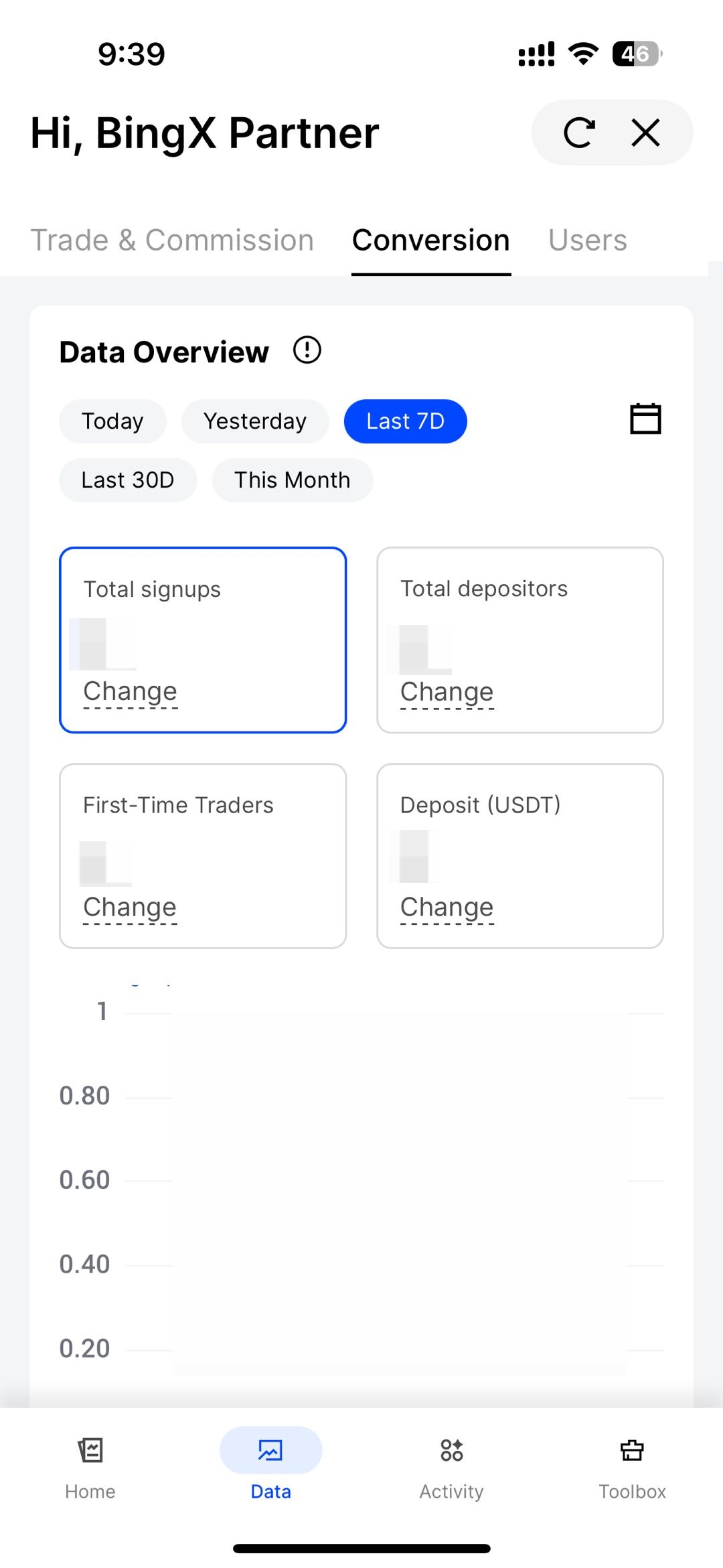Switch to the Users tab
The image size is (723, 1568).
[x=587, y=240]
